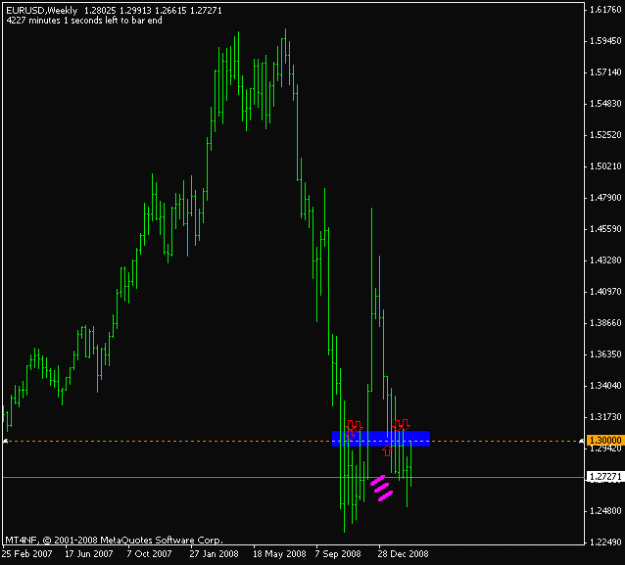Click the bar end countdown text

point(84,20)
